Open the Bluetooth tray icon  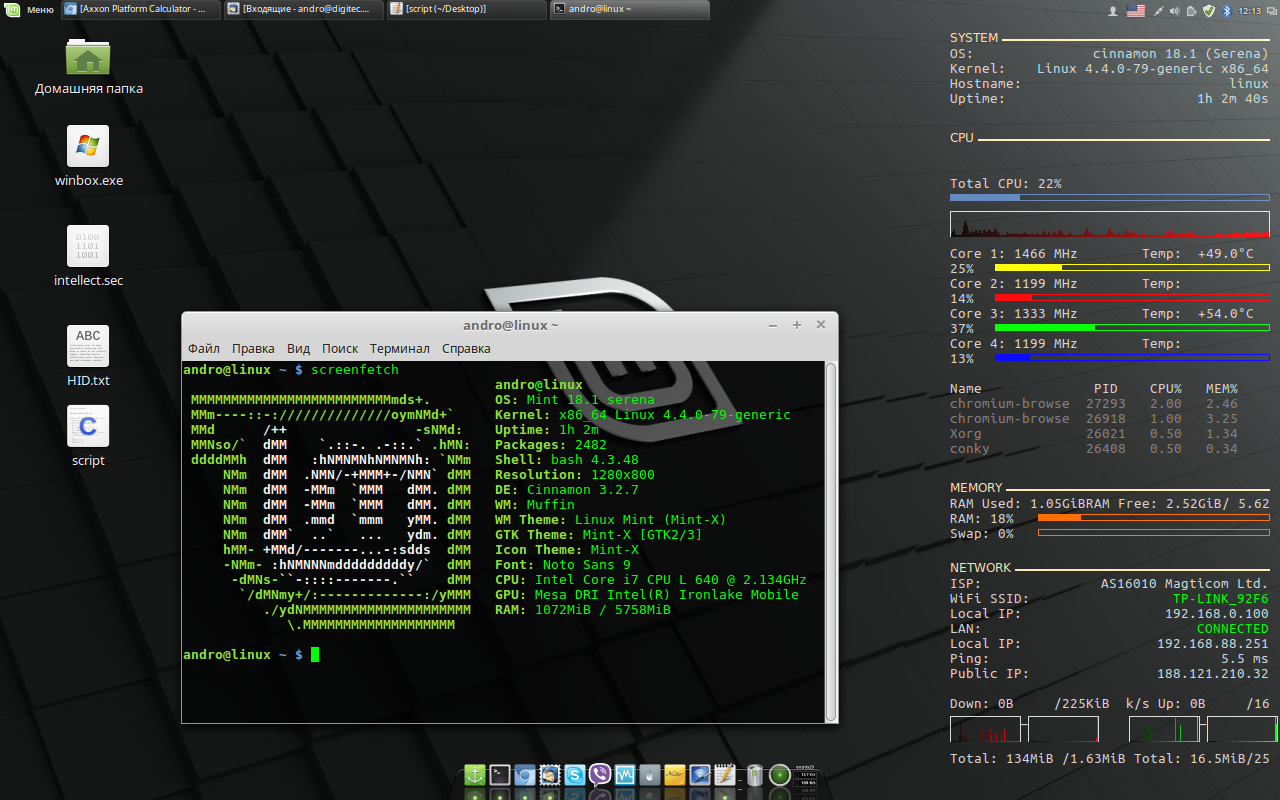1227,10
